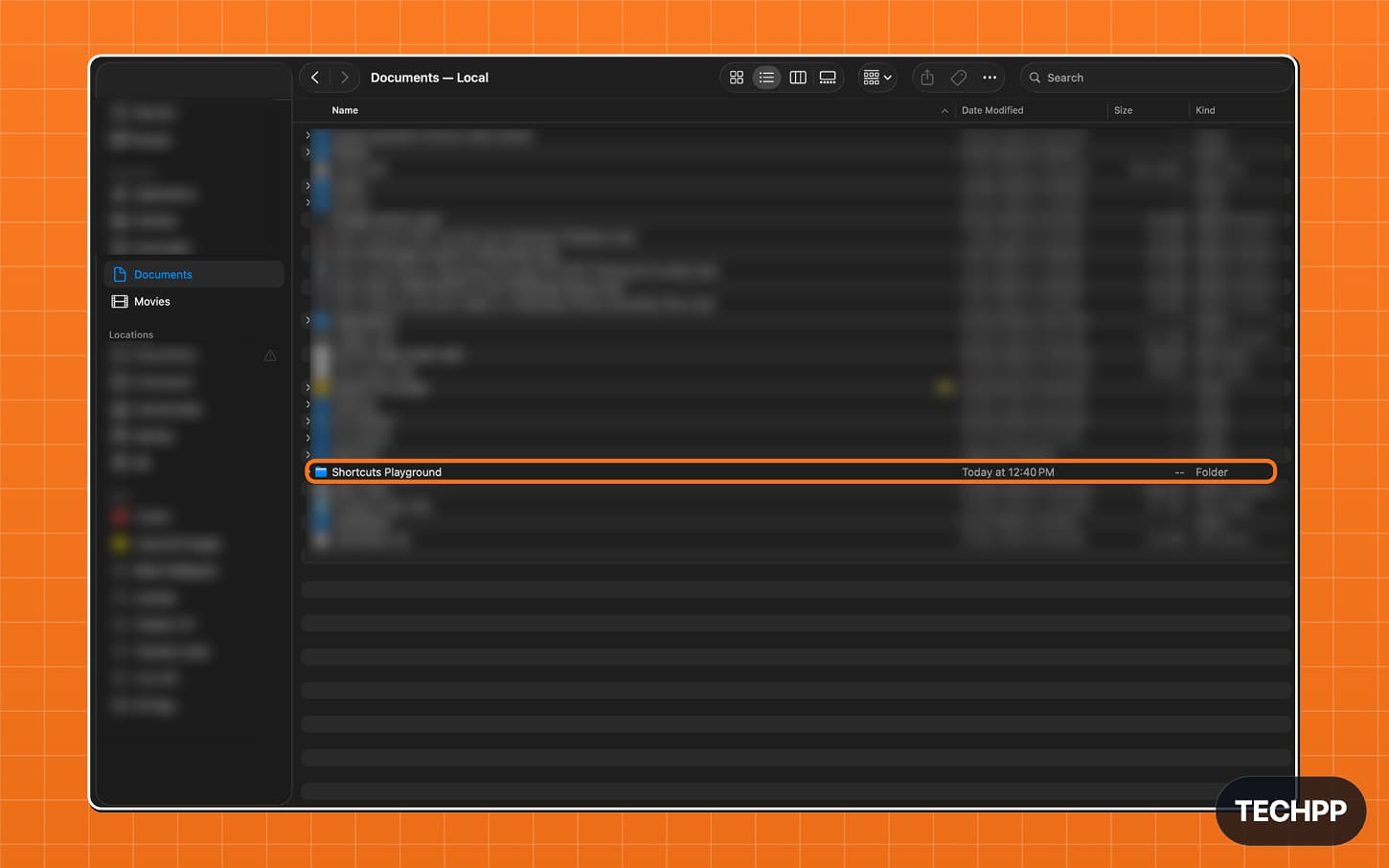Click the 'Documents — Local' window title

pyautogui.click(x=429, y=78)
